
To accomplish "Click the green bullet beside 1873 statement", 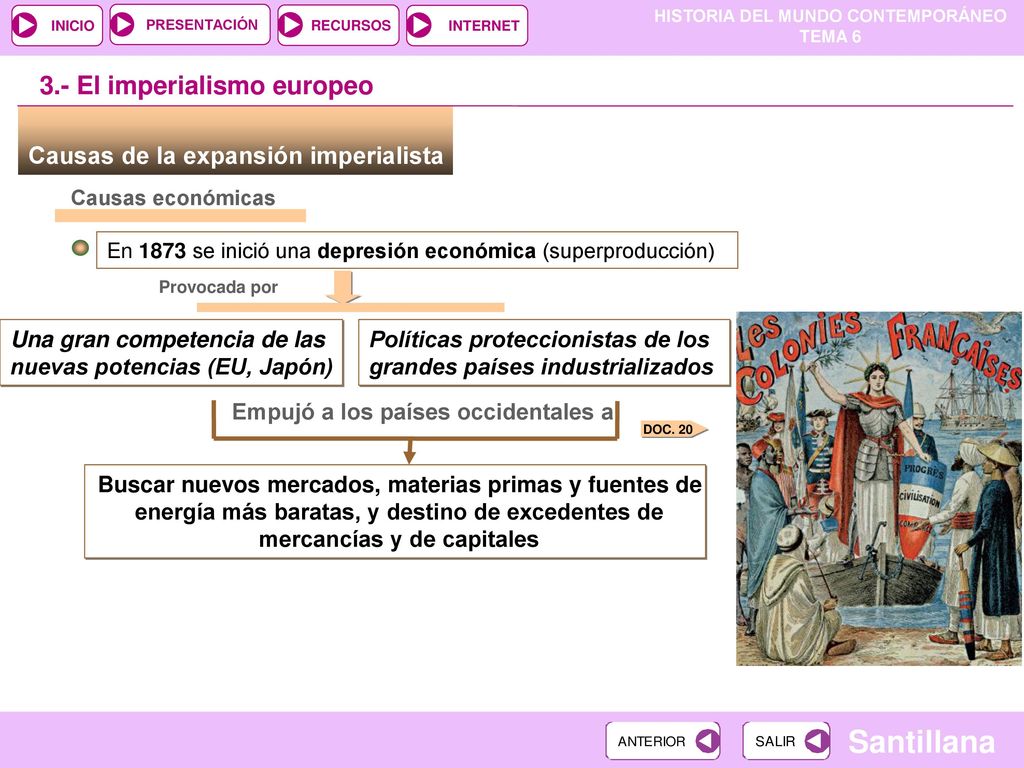I will pos(80,248).
